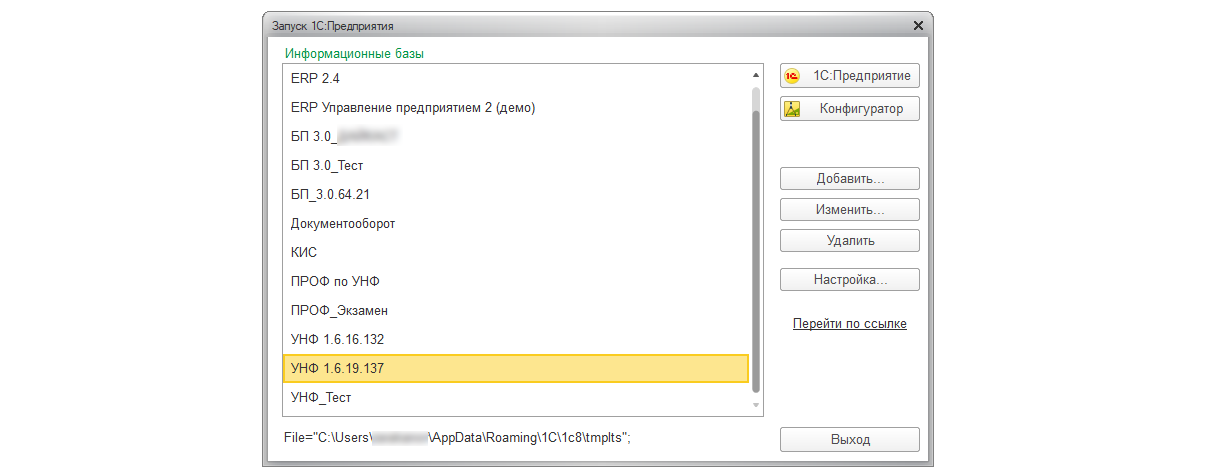1230x475 pixels.
Task: Select the Документооборот base
Action: pyautogui.click(x=516, y=223)
